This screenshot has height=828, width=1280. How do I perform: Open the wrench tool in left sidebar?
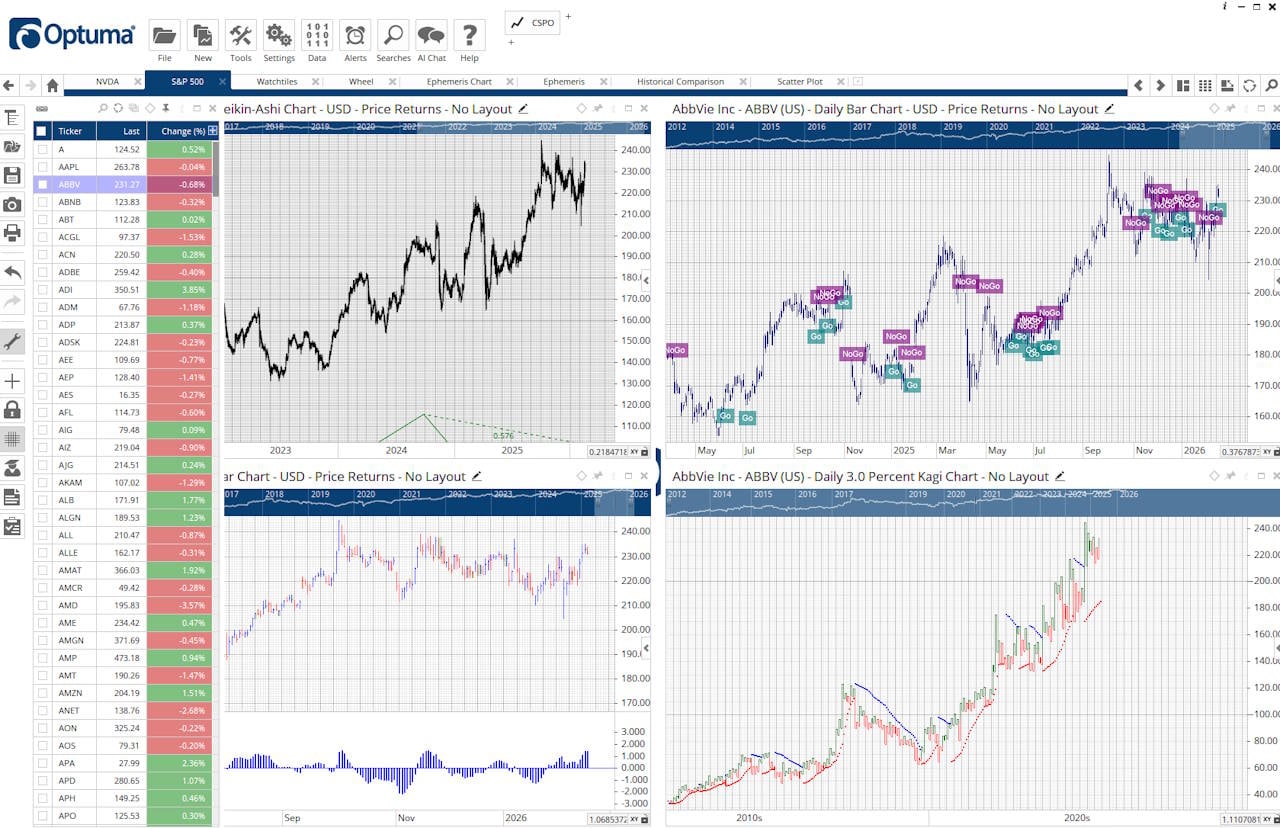tap(12, 342)
